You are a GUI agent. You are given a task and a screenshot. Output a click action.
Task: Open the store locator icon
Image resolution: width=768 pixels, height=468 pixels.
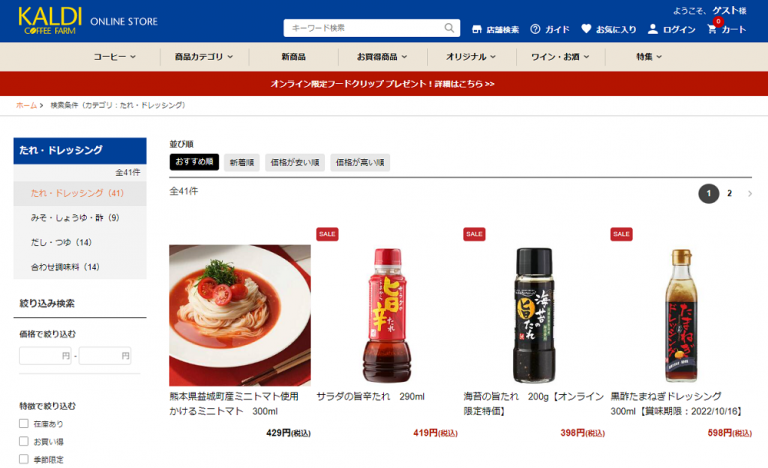477,29
